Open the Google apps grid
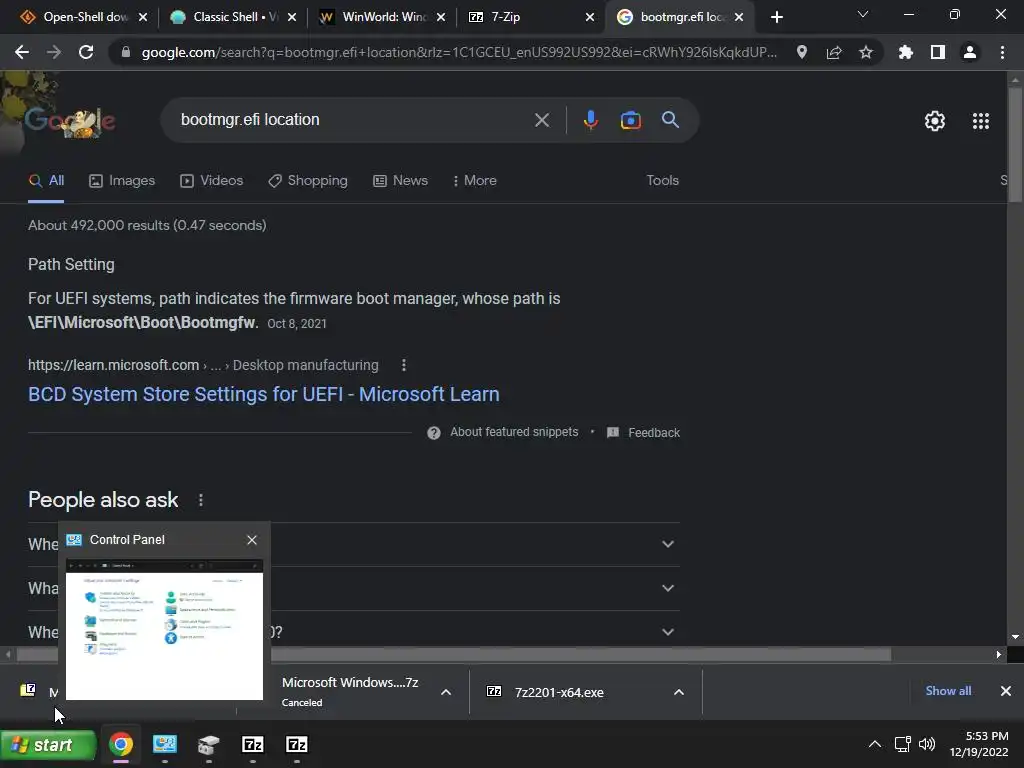Screen dimensions: 1024x768 (x=981, y=121)
